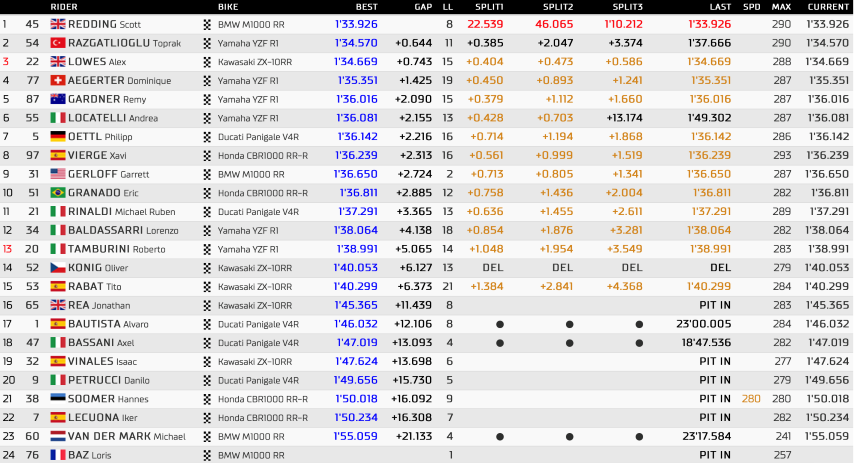This screenshot has width=854, height=463.
Task: Click the RIDER column header
Action: point(64,7)
